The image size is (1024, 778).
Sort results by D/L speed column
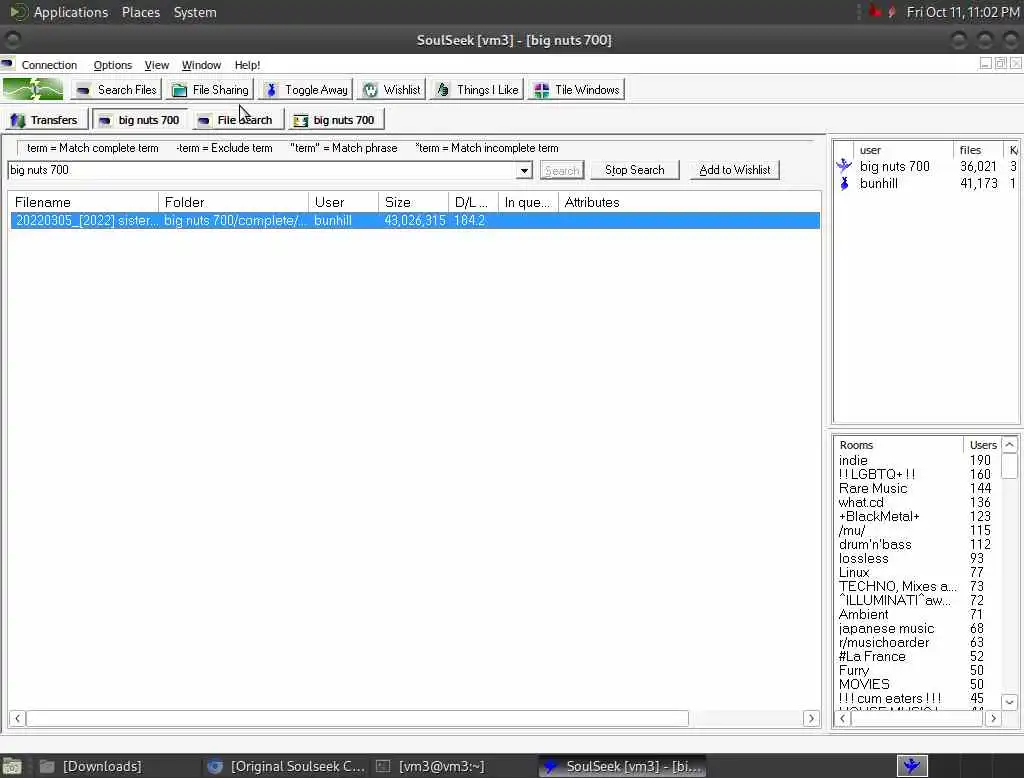coord(473,203)
